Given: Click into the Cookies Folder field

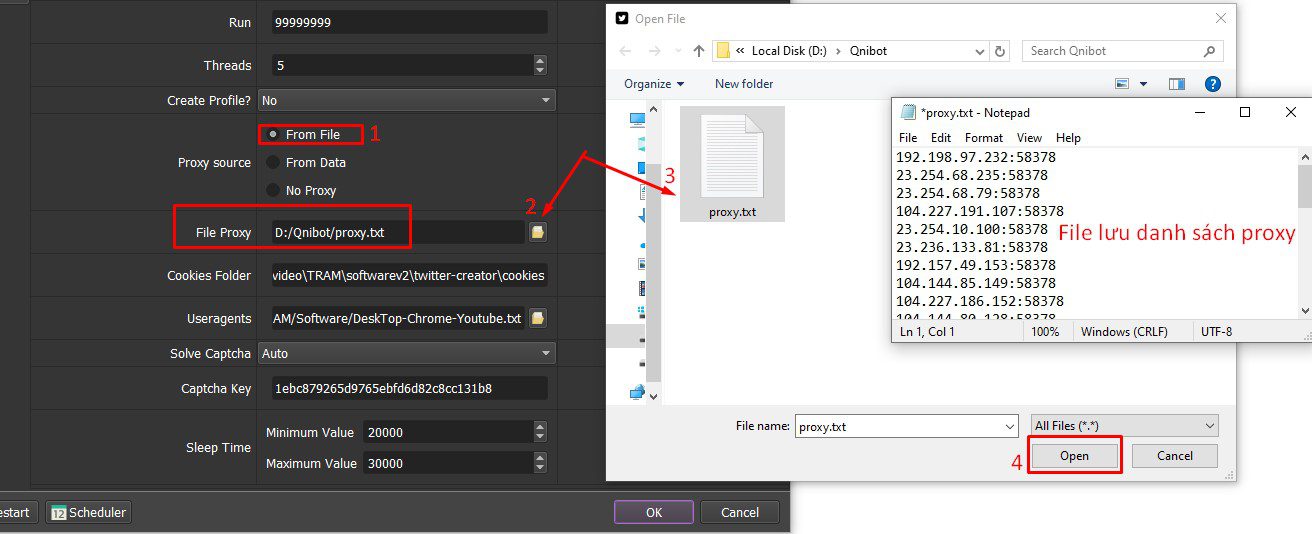Looking at the screenshot, I should [409, 275].
